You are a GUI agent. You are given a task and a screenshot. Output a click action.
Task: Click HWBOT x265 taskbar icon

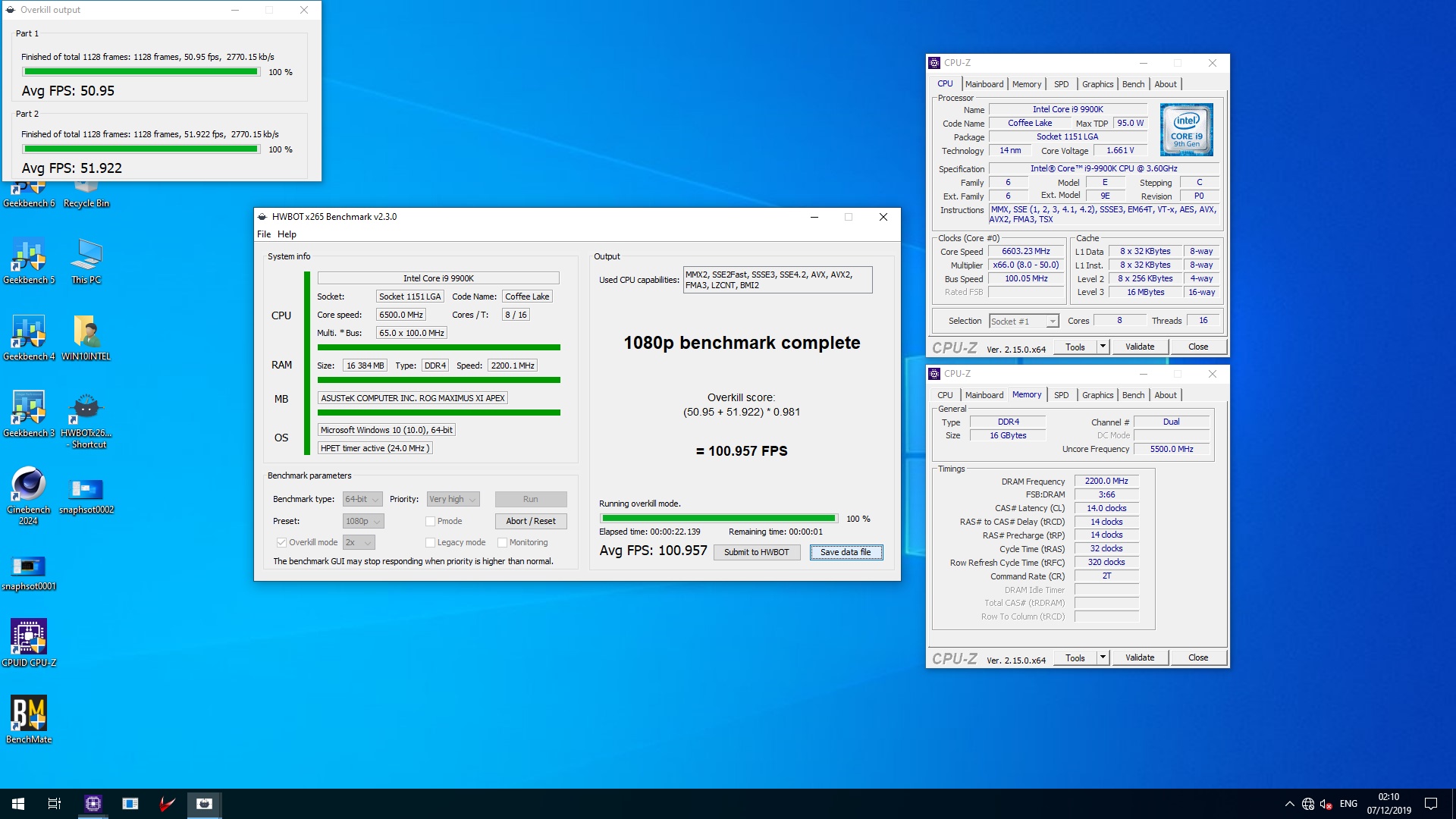pos(205,804)
